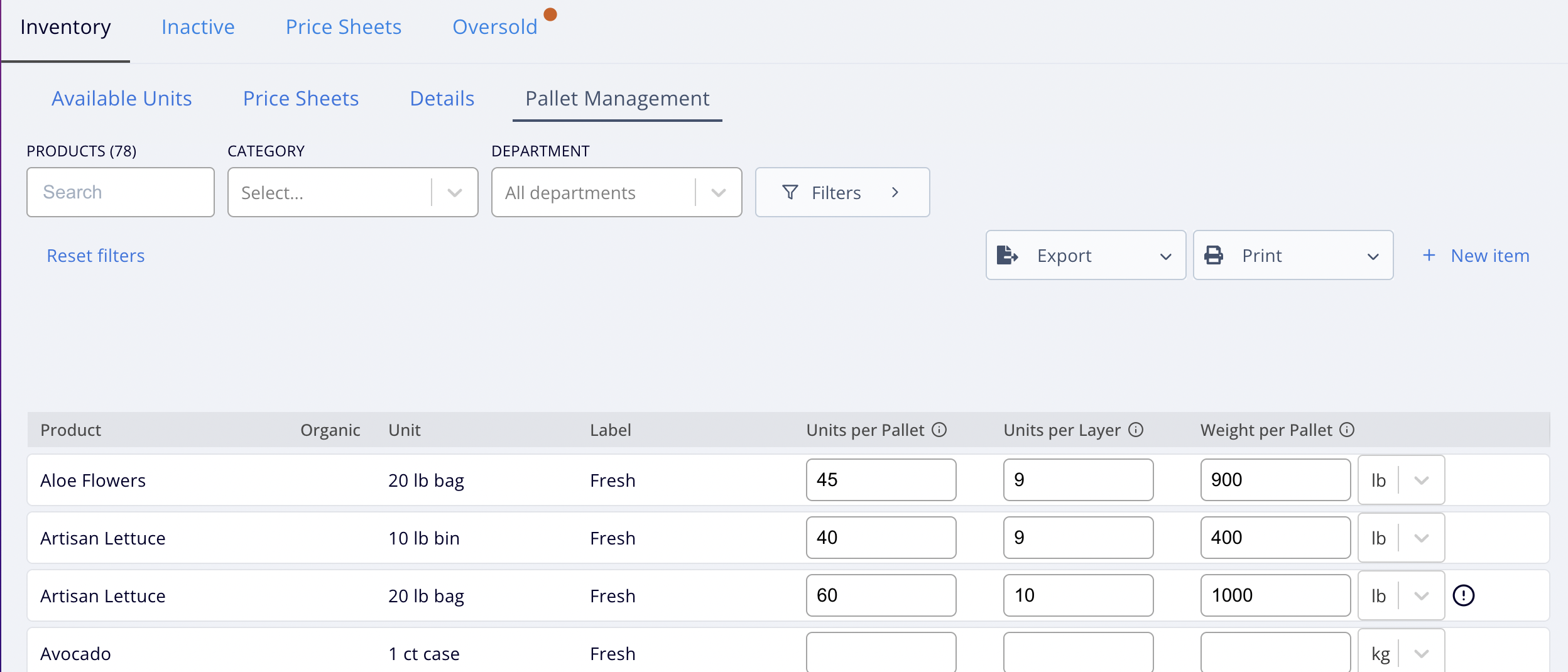Click the Unit column header

(x=405, y=430)
